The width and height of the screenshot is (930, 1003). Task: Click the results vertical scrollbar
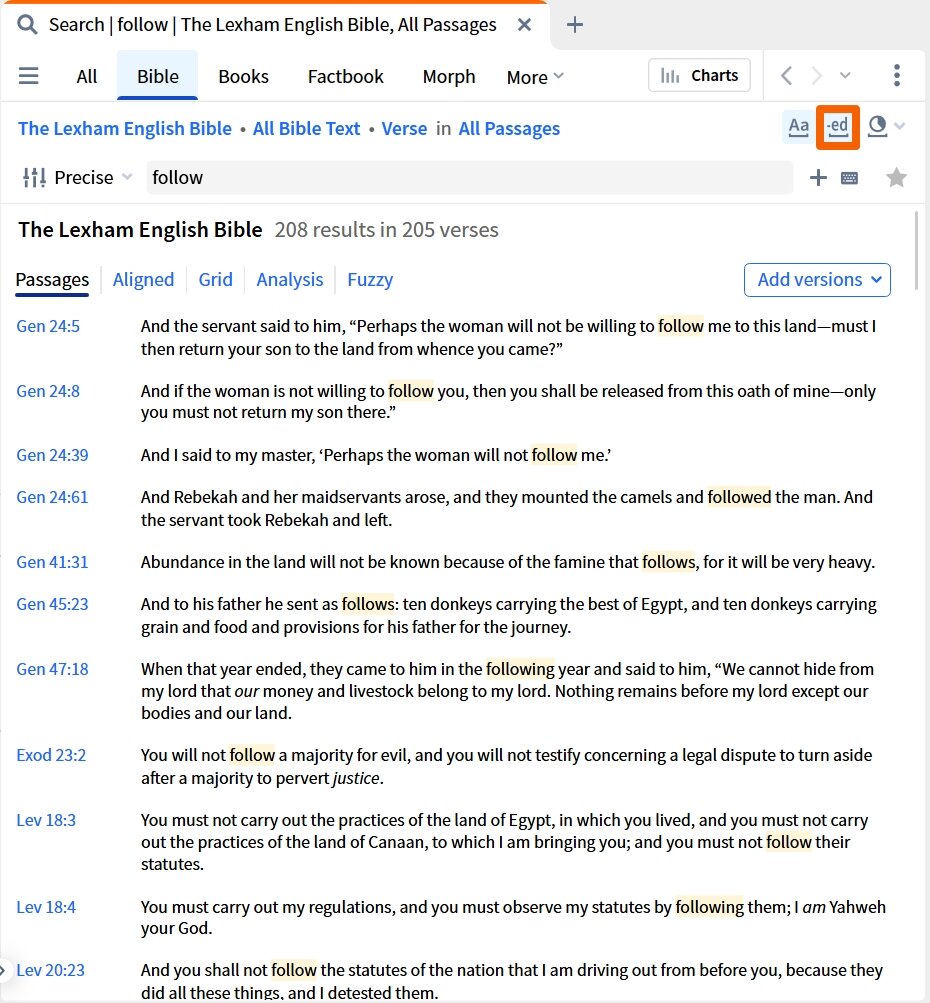click(x=916, y=249)
